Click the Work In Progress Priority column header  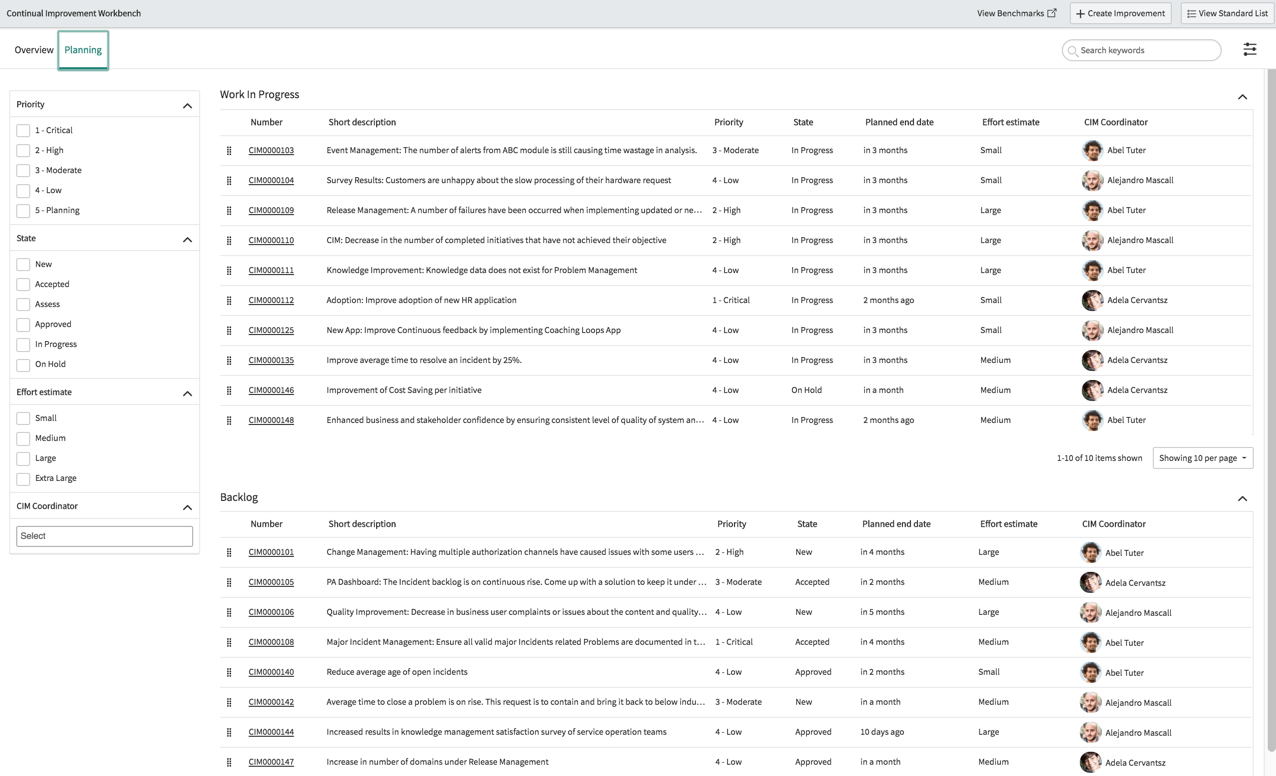[x=729, y=122]
